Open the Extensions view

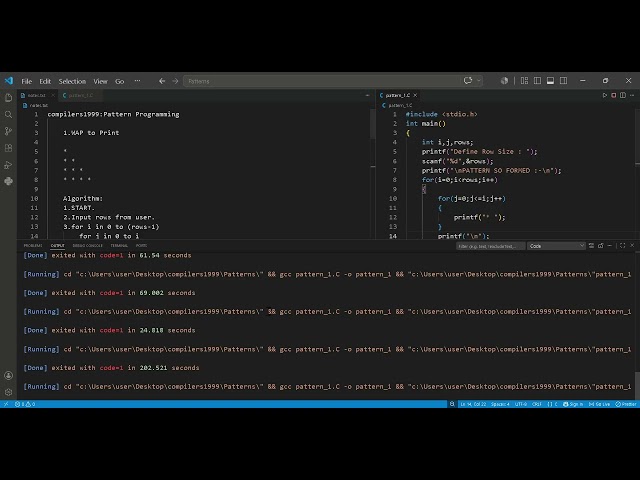8,148
